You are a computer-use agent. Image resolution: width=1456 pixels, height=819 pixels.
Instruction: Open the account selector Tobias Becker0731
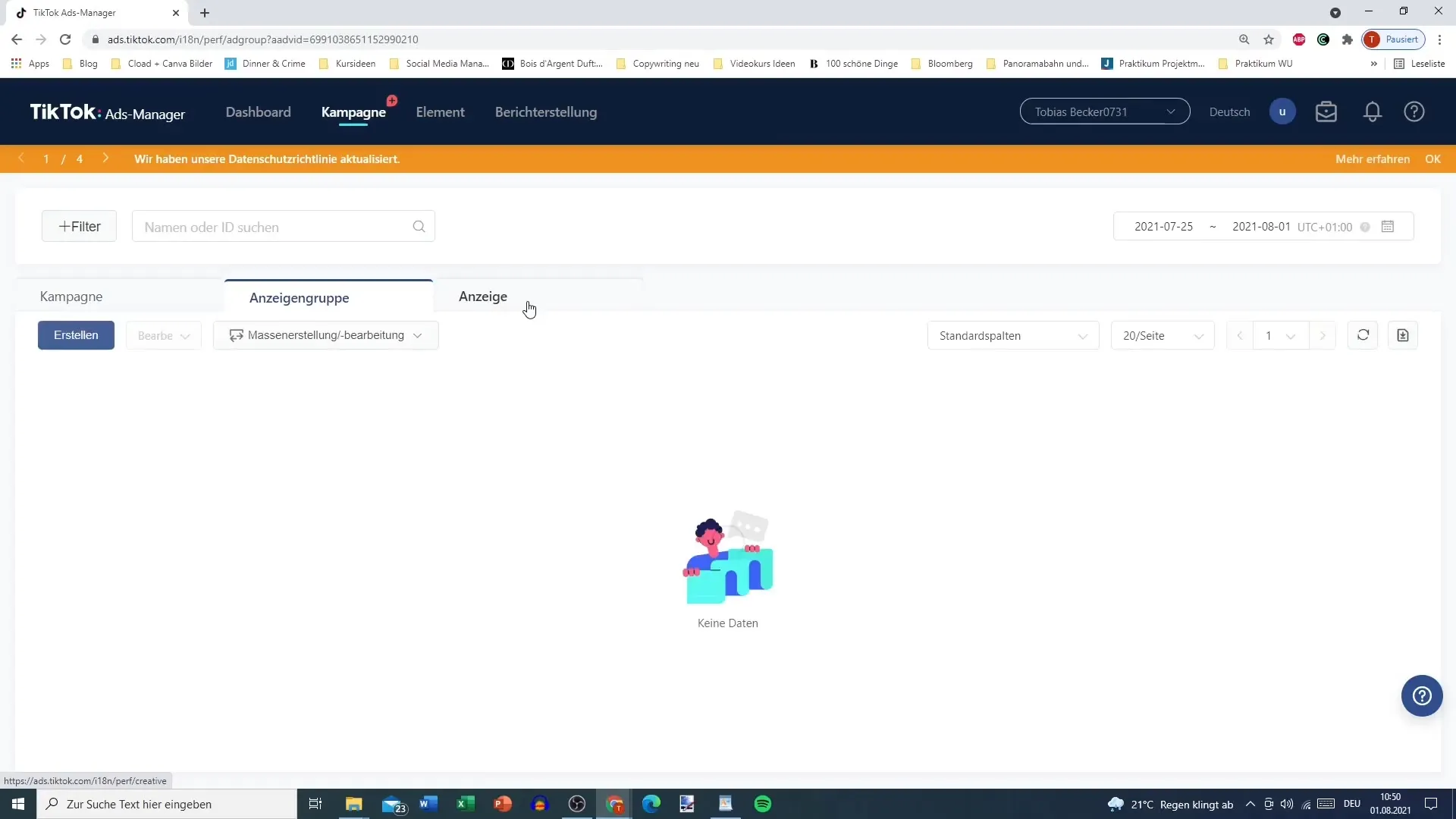(1104, 112)
